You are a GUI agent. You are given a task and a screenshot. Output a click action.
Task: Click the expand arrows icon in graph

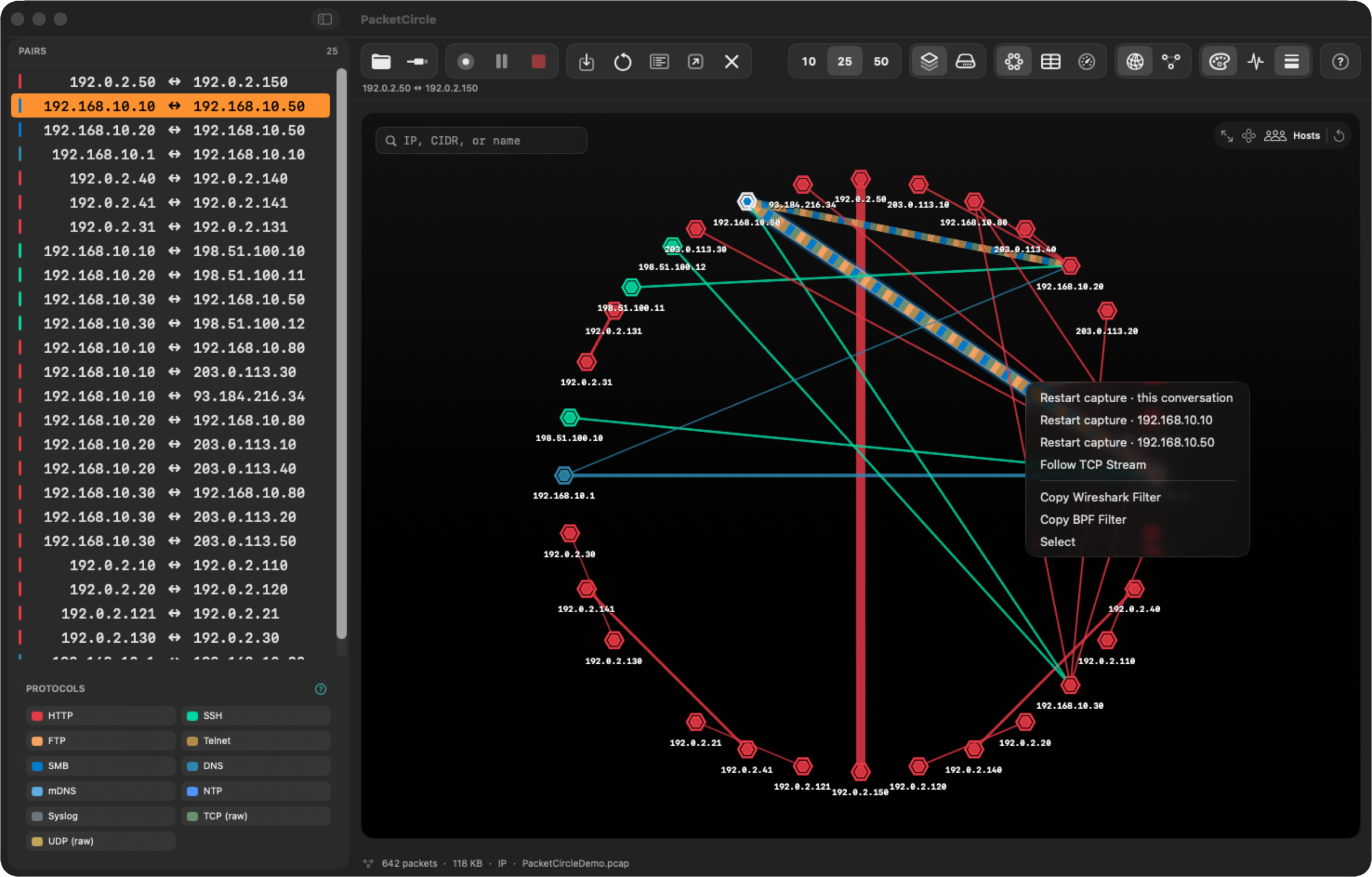point(1227,136)
